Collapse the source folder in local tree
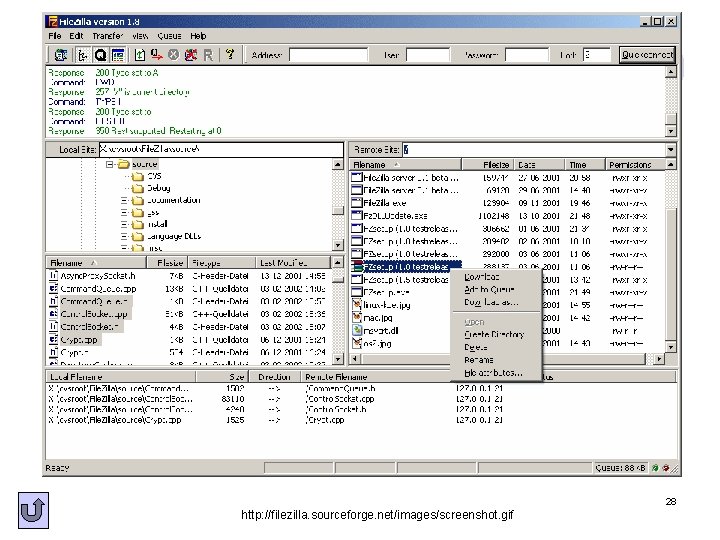Image resolution: width=720 pixels, height=540 pixels. coord(109,164)
